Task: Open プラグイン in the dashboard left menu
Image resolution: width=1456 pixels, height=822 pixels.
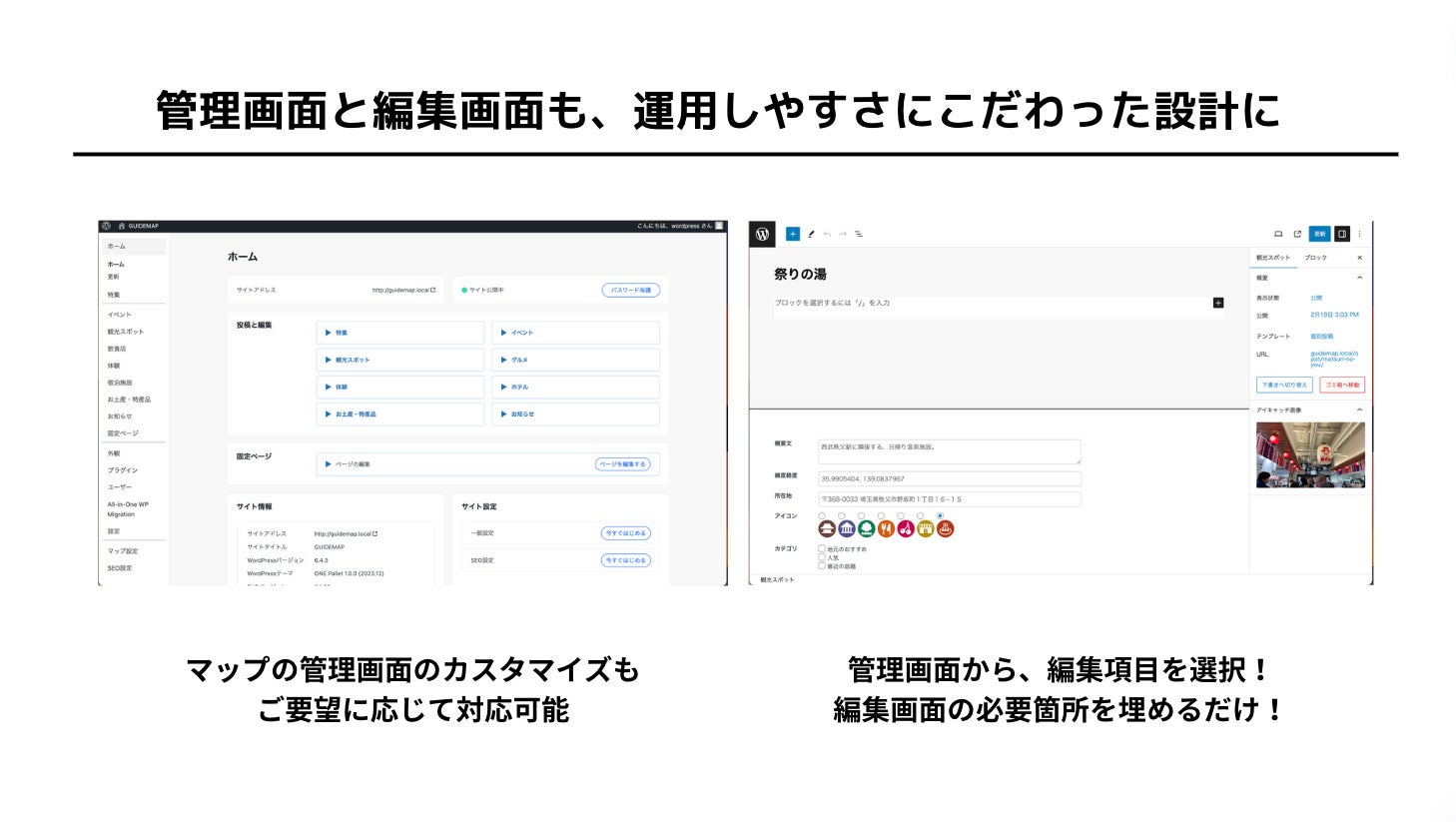Action: pos(123,469)
